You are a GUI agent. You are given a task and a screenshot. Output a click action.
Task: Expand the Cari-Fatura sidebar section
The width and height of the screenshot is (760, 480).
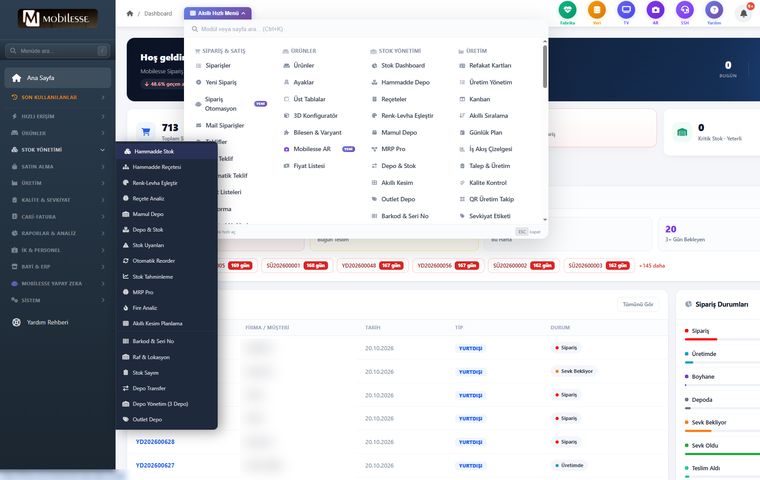pos(58,217)
